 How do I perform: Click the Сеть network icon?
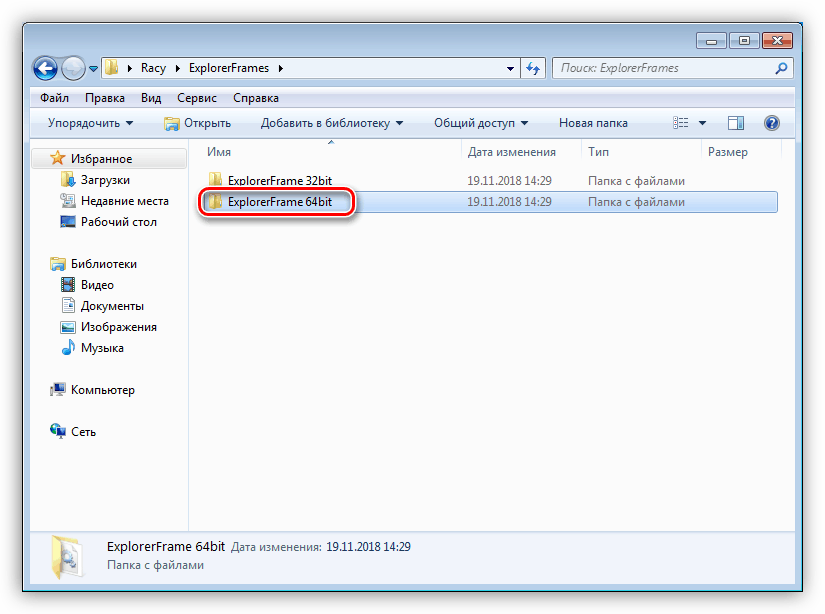(57, 431)
